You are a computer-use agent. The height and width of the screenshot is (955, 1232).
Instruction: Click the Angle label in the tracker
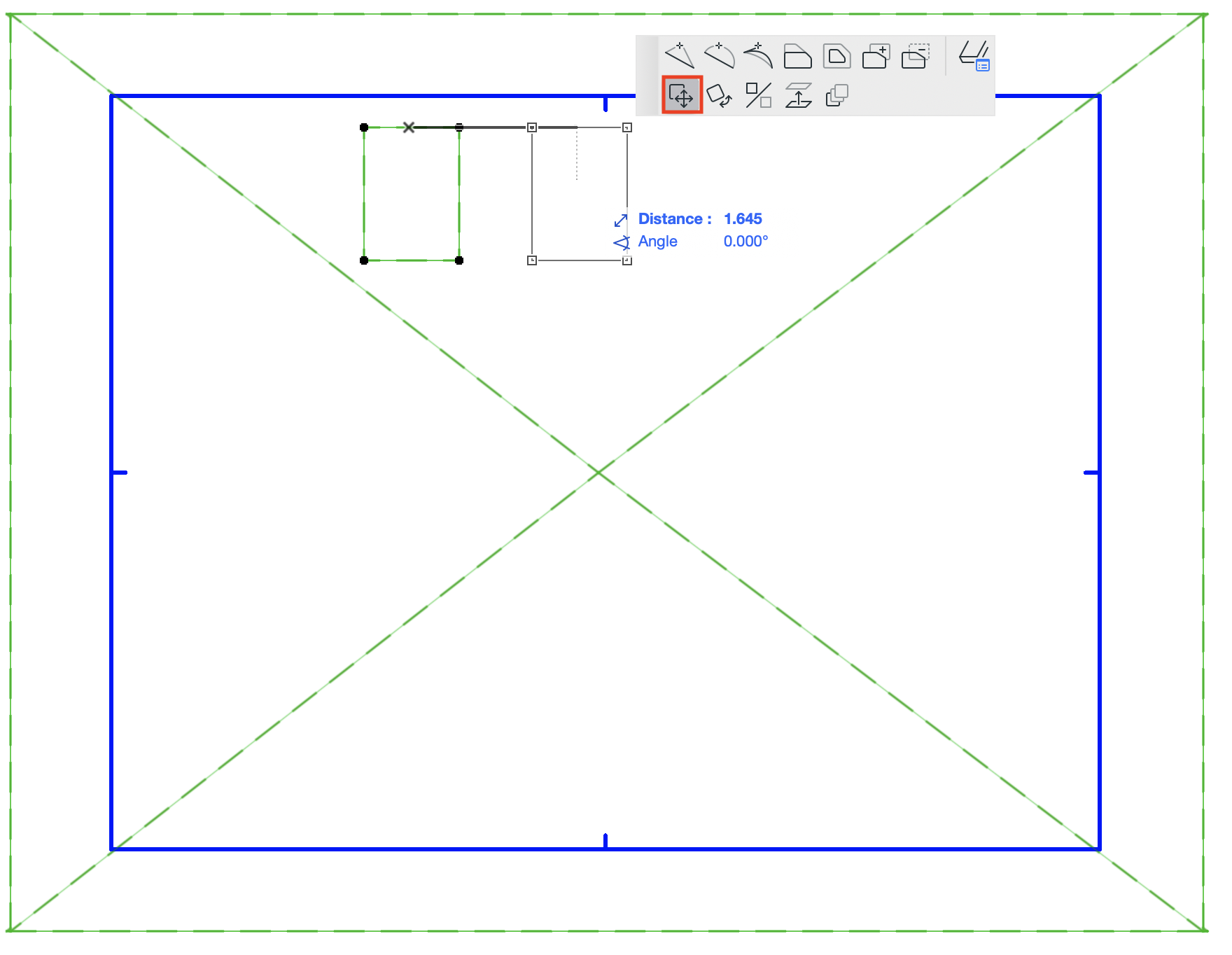point(657,242)
